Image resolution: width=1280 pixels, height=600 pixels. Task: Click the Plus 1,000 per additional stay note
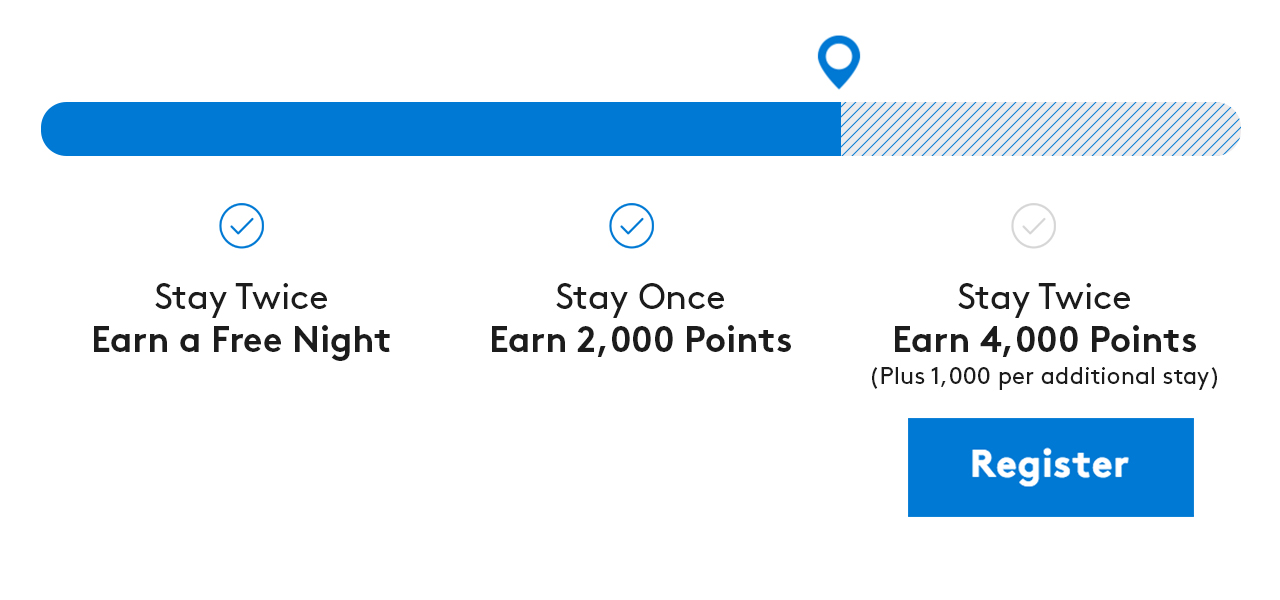click(x=1044, y=377)
